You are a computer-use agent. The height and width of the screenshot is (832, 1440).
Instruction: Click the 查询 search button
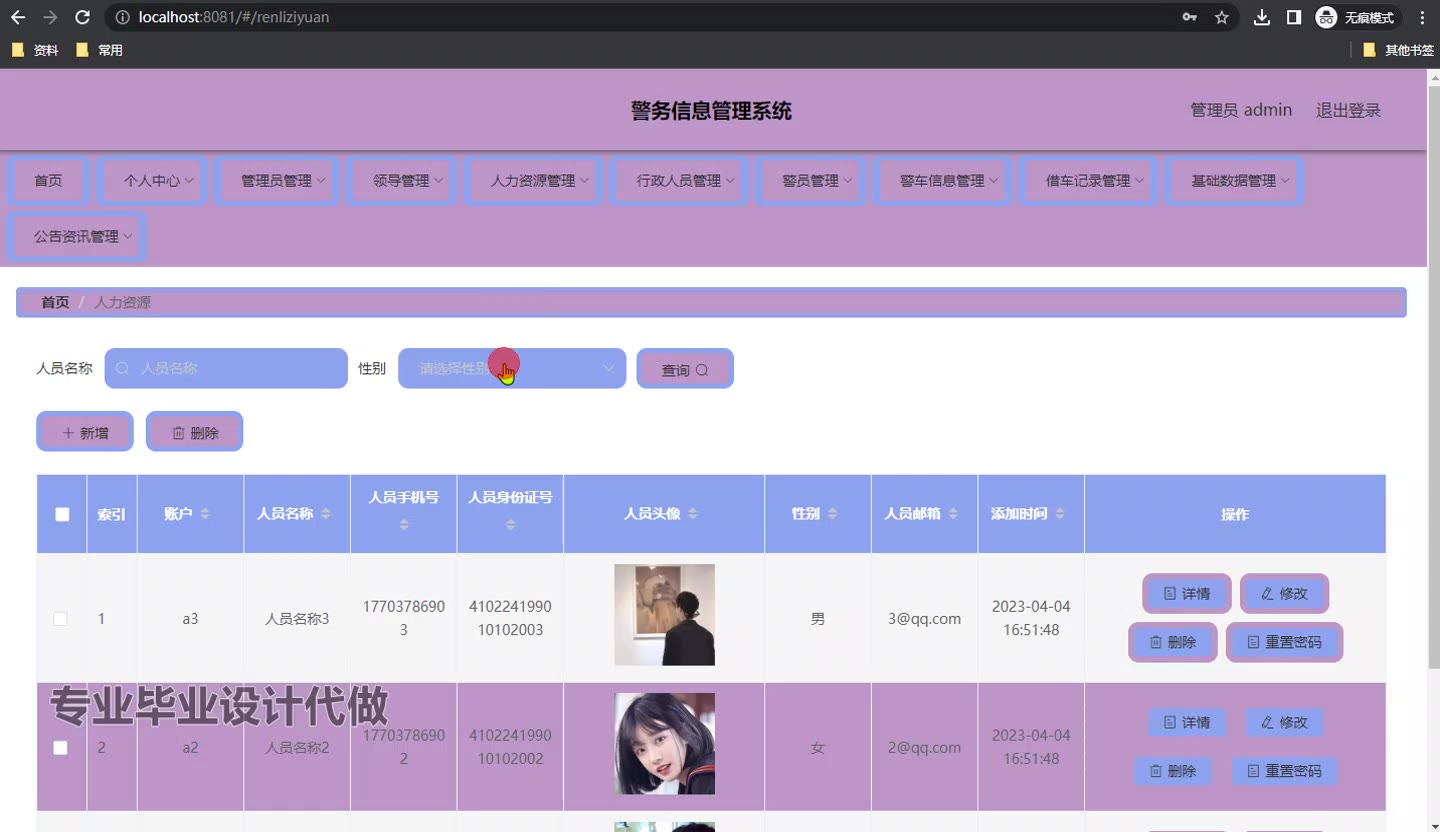click(685, 369)
